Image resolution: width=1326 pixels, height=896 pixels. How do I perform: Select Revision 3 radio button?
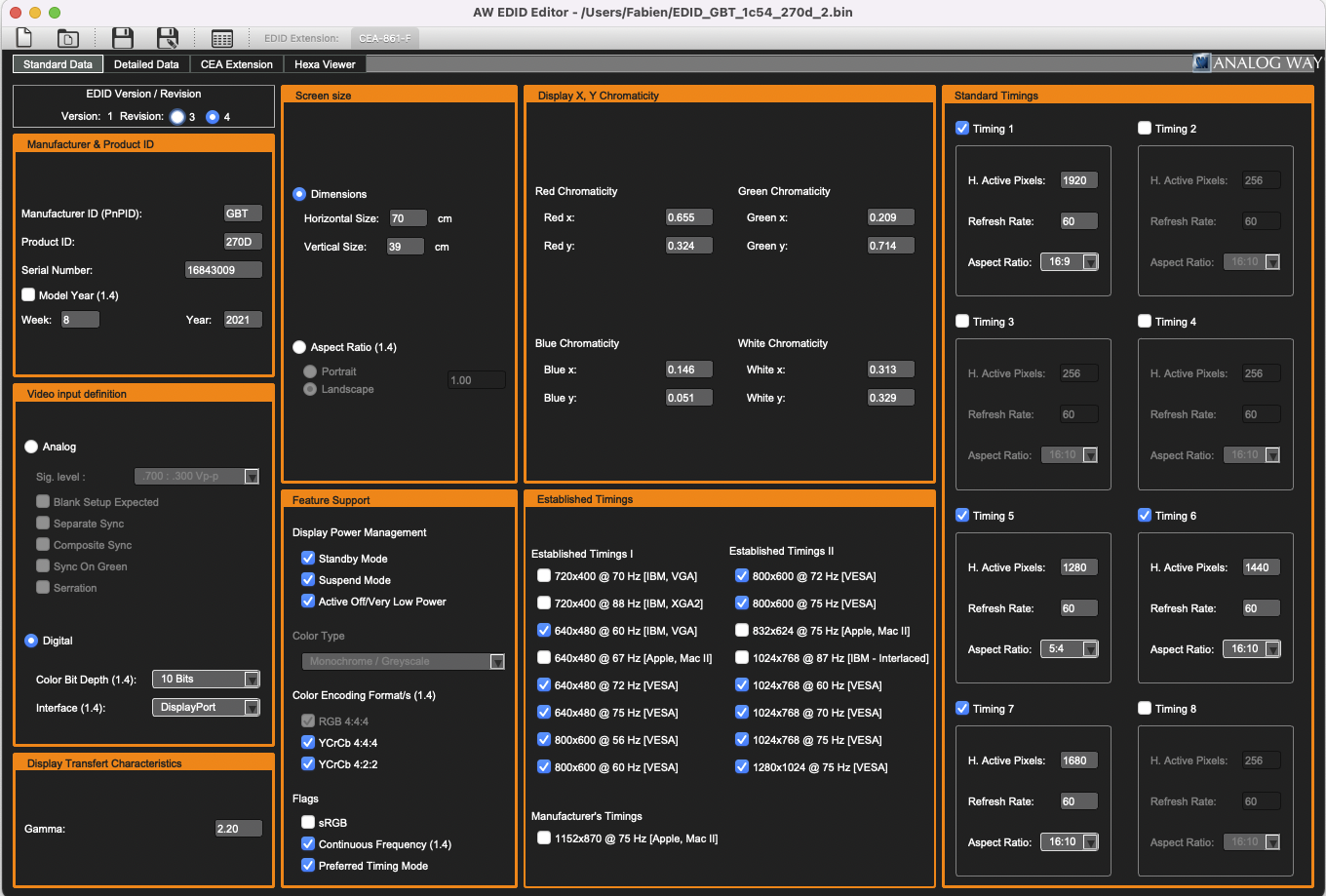point(176,117)
